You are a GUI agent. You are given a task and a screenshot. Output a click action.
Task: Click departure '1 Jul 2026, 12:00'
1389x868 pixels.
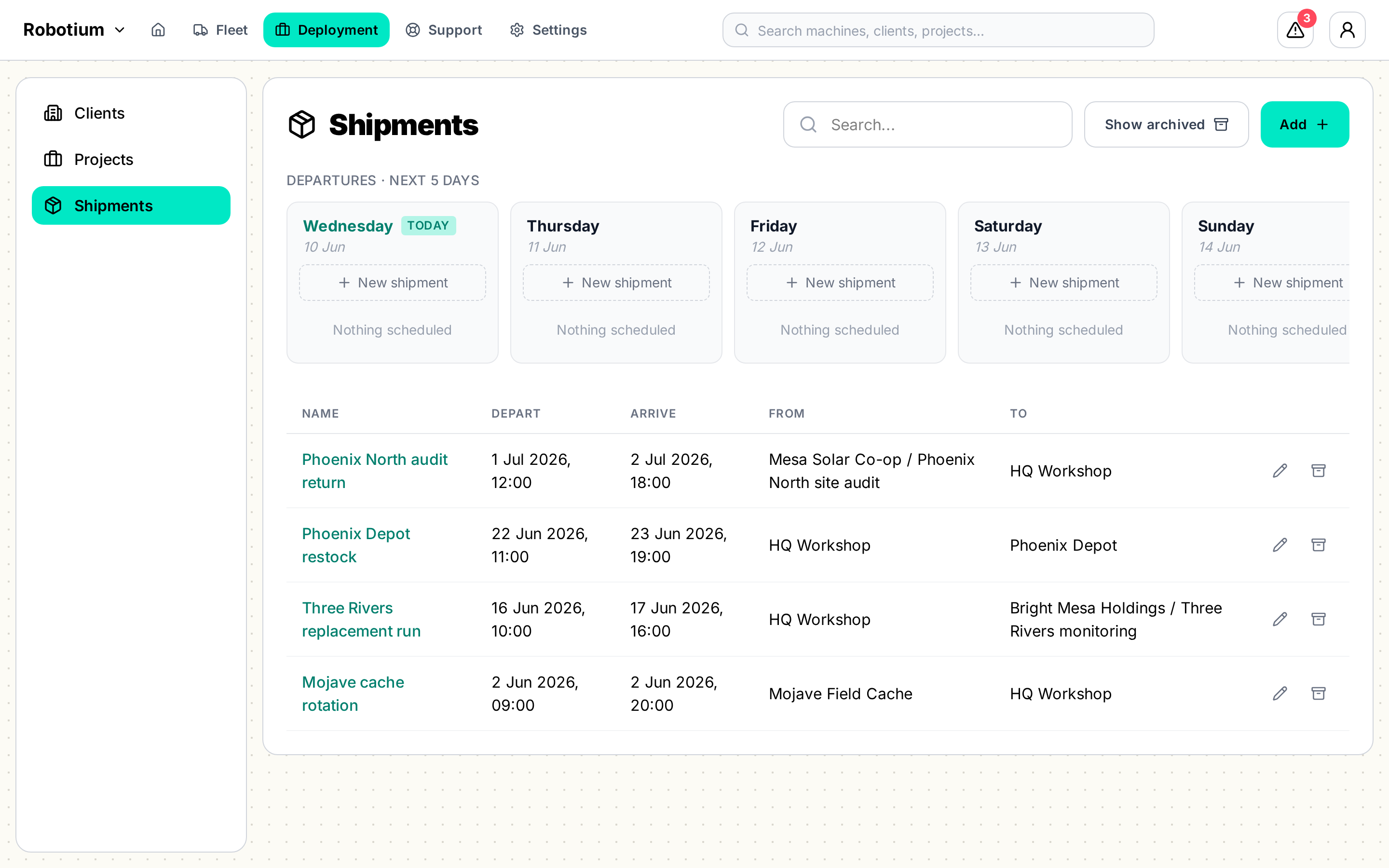click(531, 471)
